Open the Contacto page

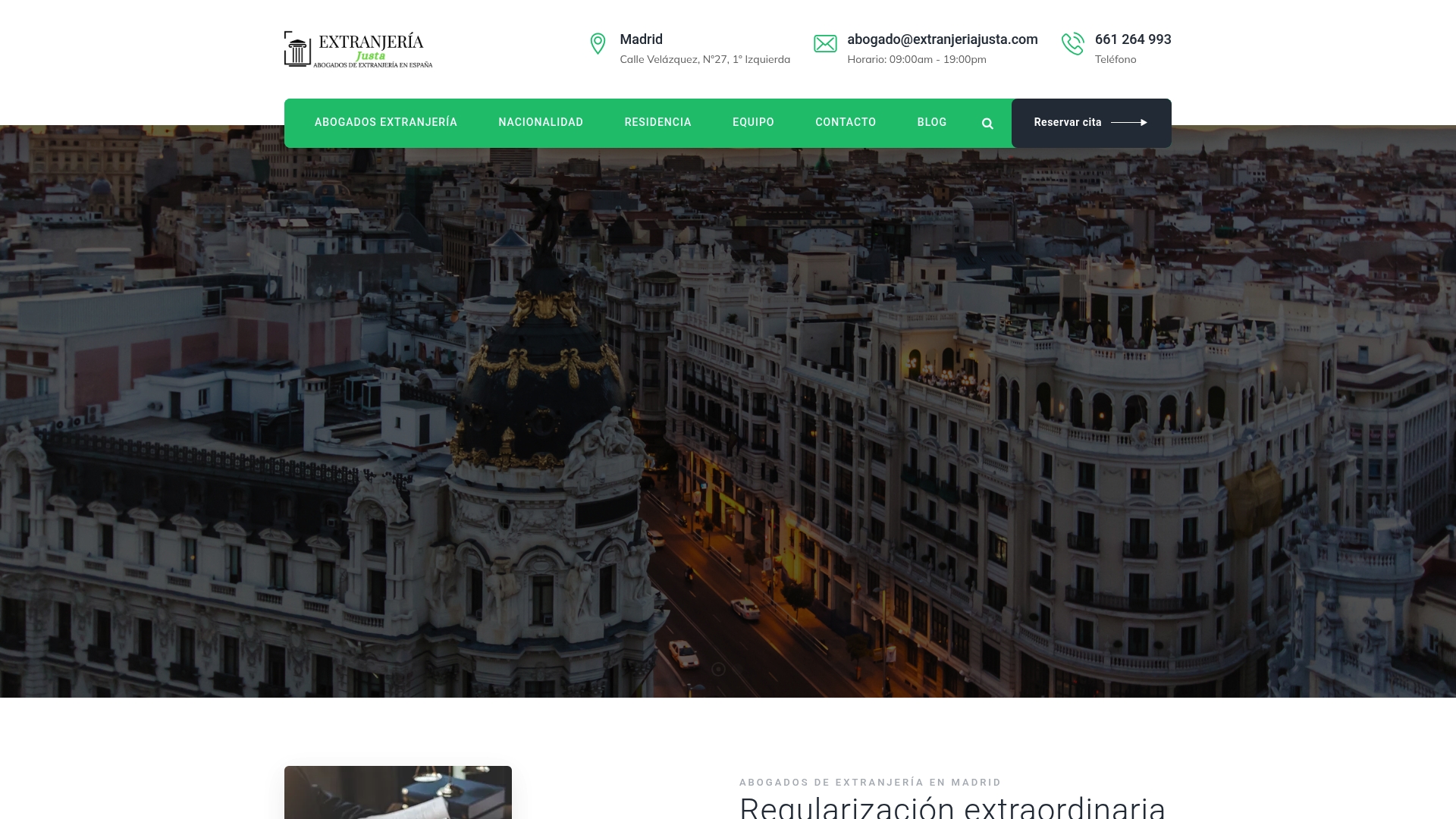coord(846,122)
